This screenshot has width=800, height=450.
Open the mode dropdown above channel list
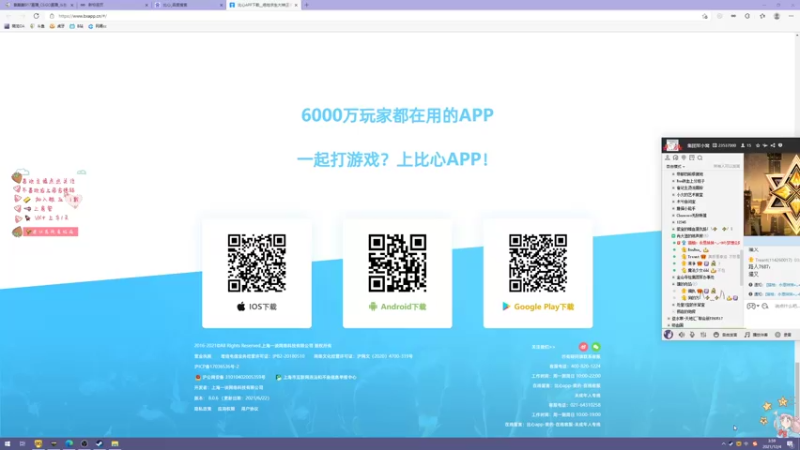[676, 166]
